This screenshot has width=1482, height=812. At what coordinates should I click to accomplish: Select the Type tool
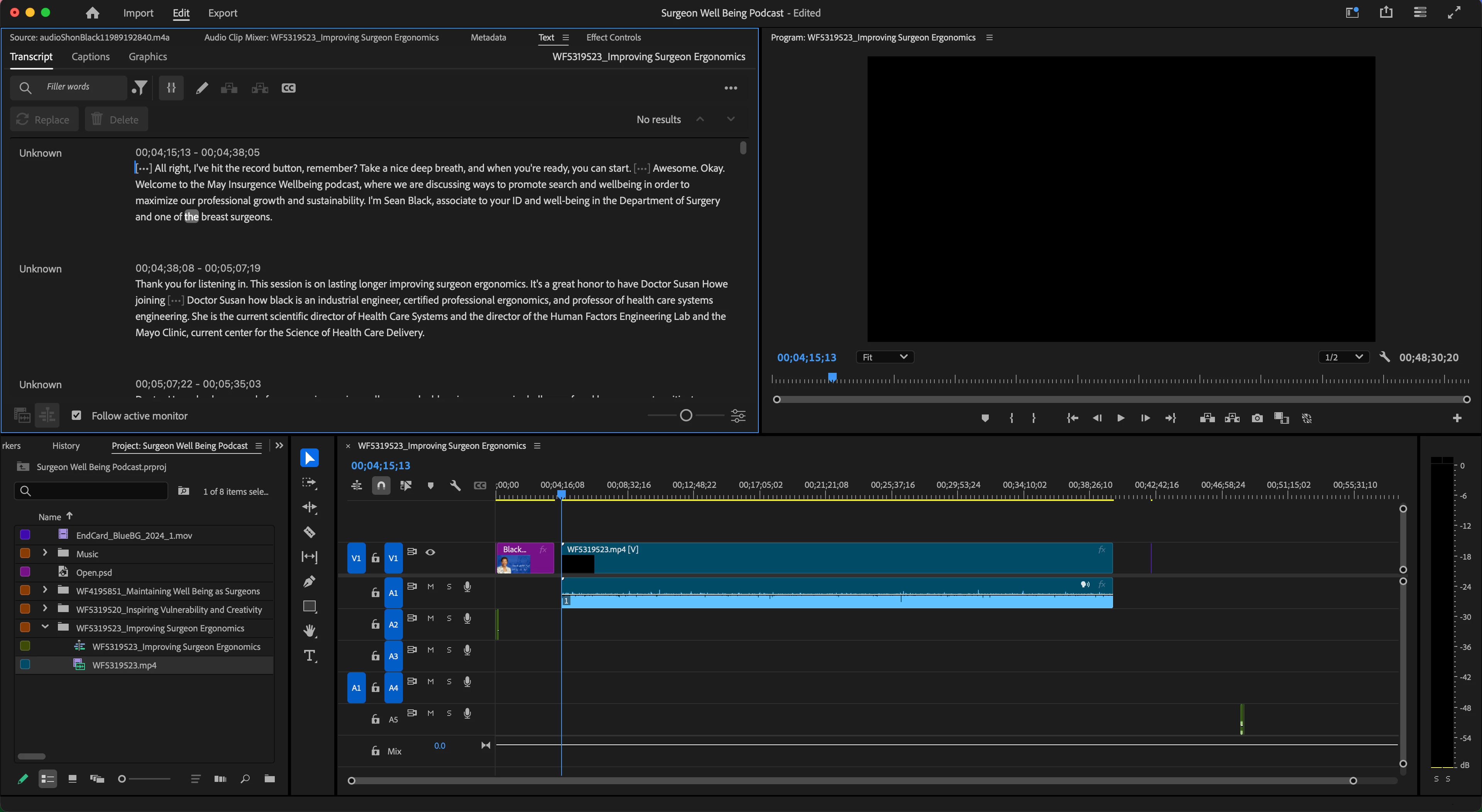click(x=309, y=656)
